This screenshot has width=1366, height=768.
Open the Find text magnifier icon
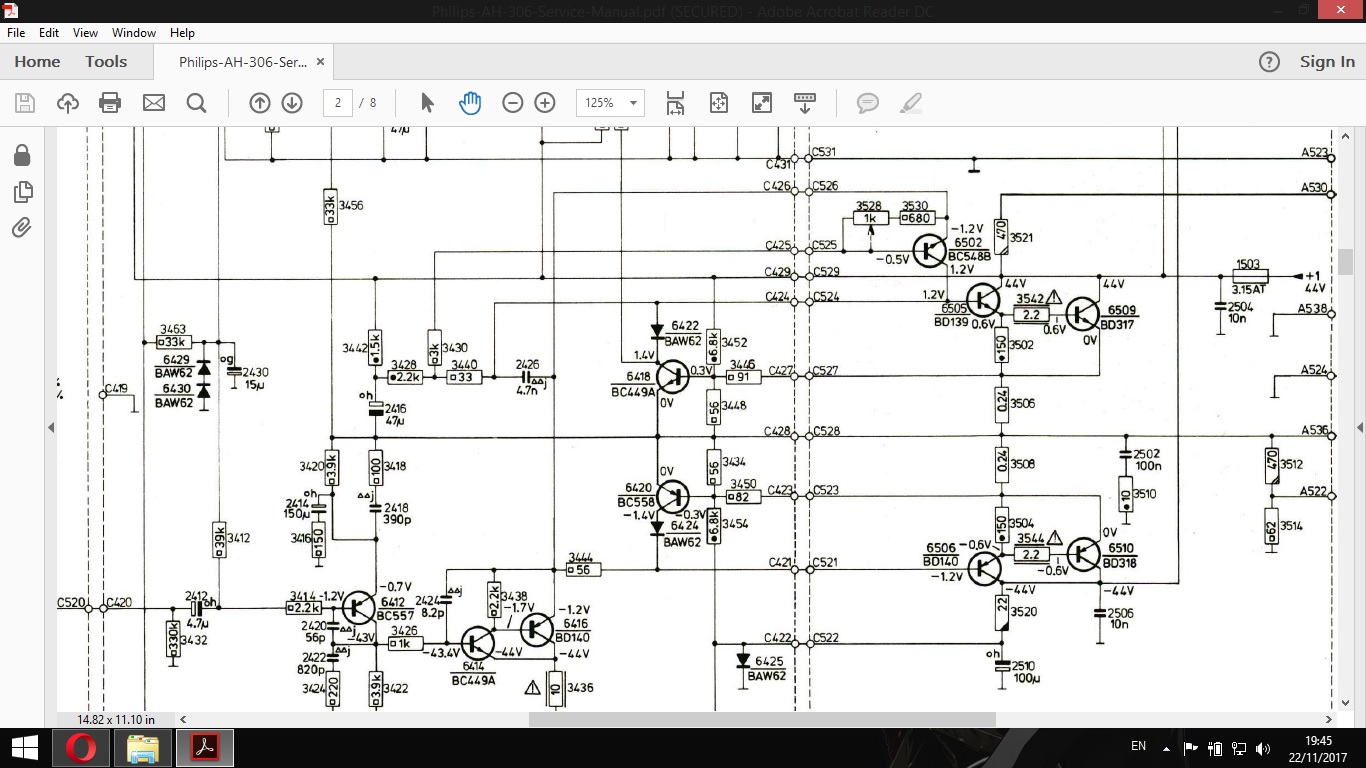tap(196, 103)
